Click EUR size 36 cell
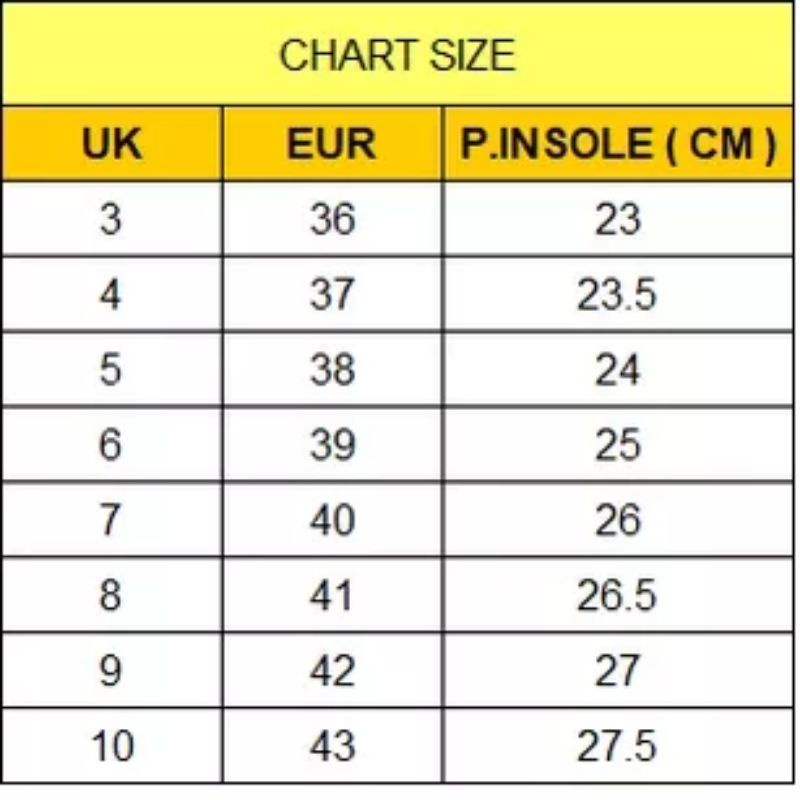The image size is (800, 800). [x=332, y=219]
